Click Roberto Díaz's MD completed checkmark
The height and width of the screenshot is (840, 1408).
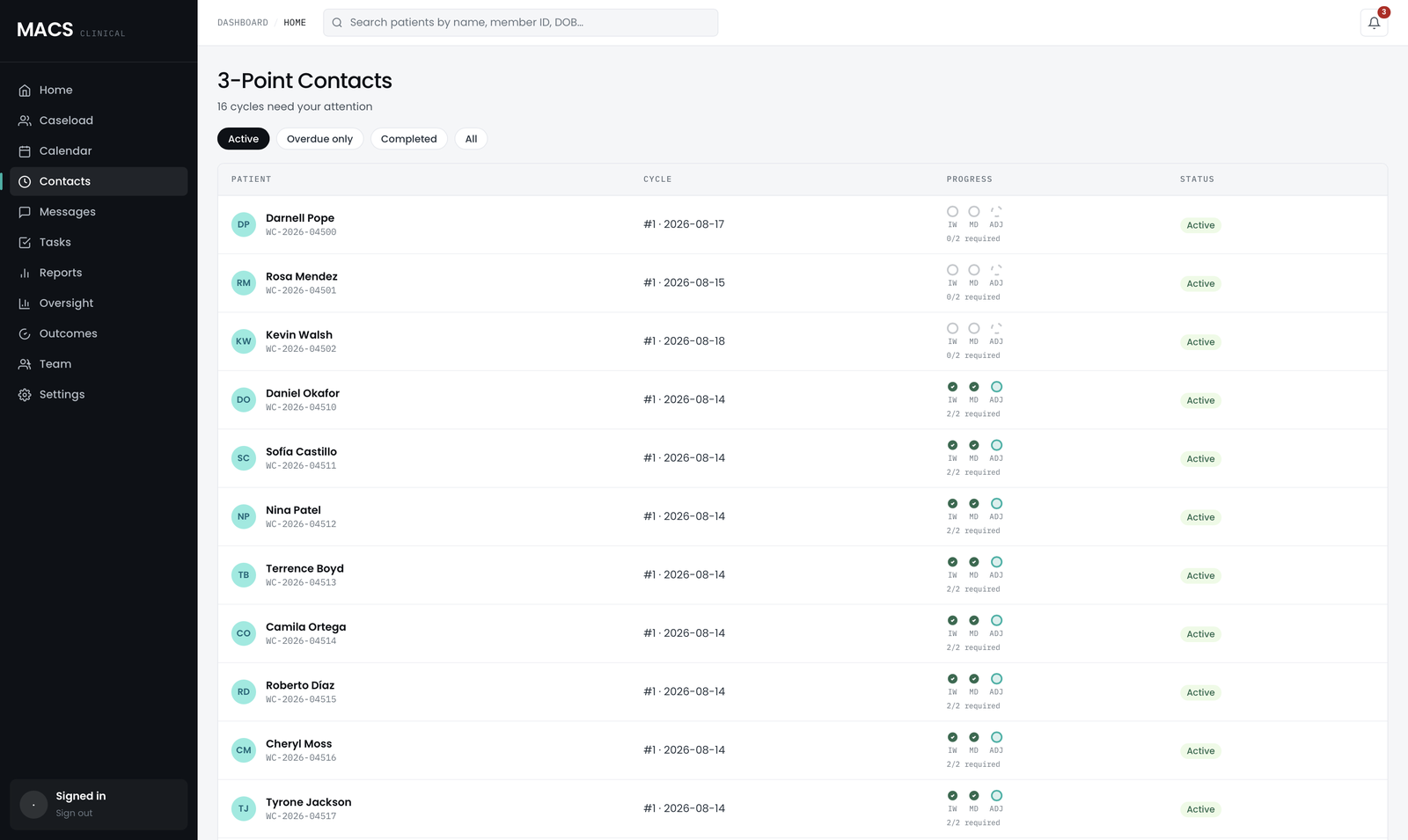coord(974,679)
